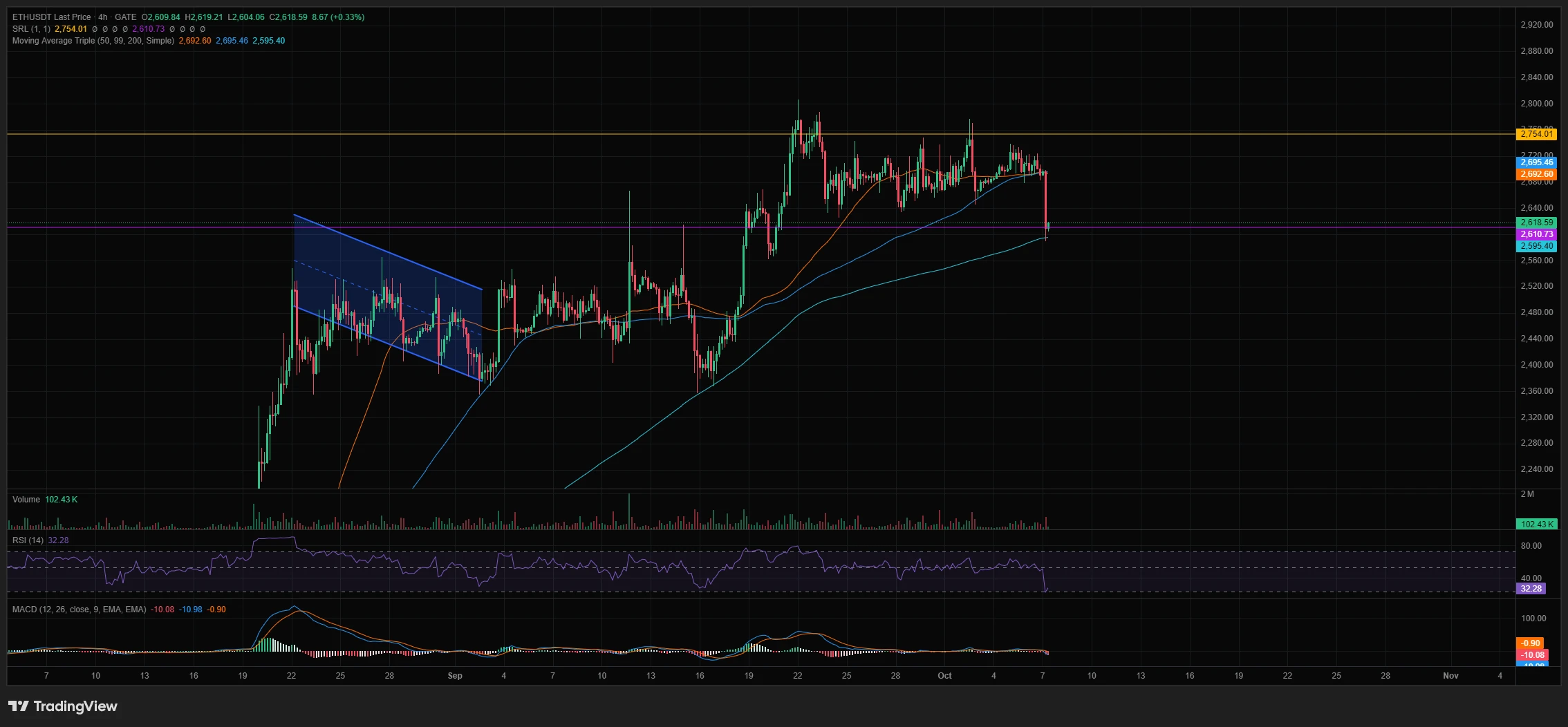Select the ETHUSDT Last Price symbol title
Viewport: 1568px width, 727px height.
(52, 17)
